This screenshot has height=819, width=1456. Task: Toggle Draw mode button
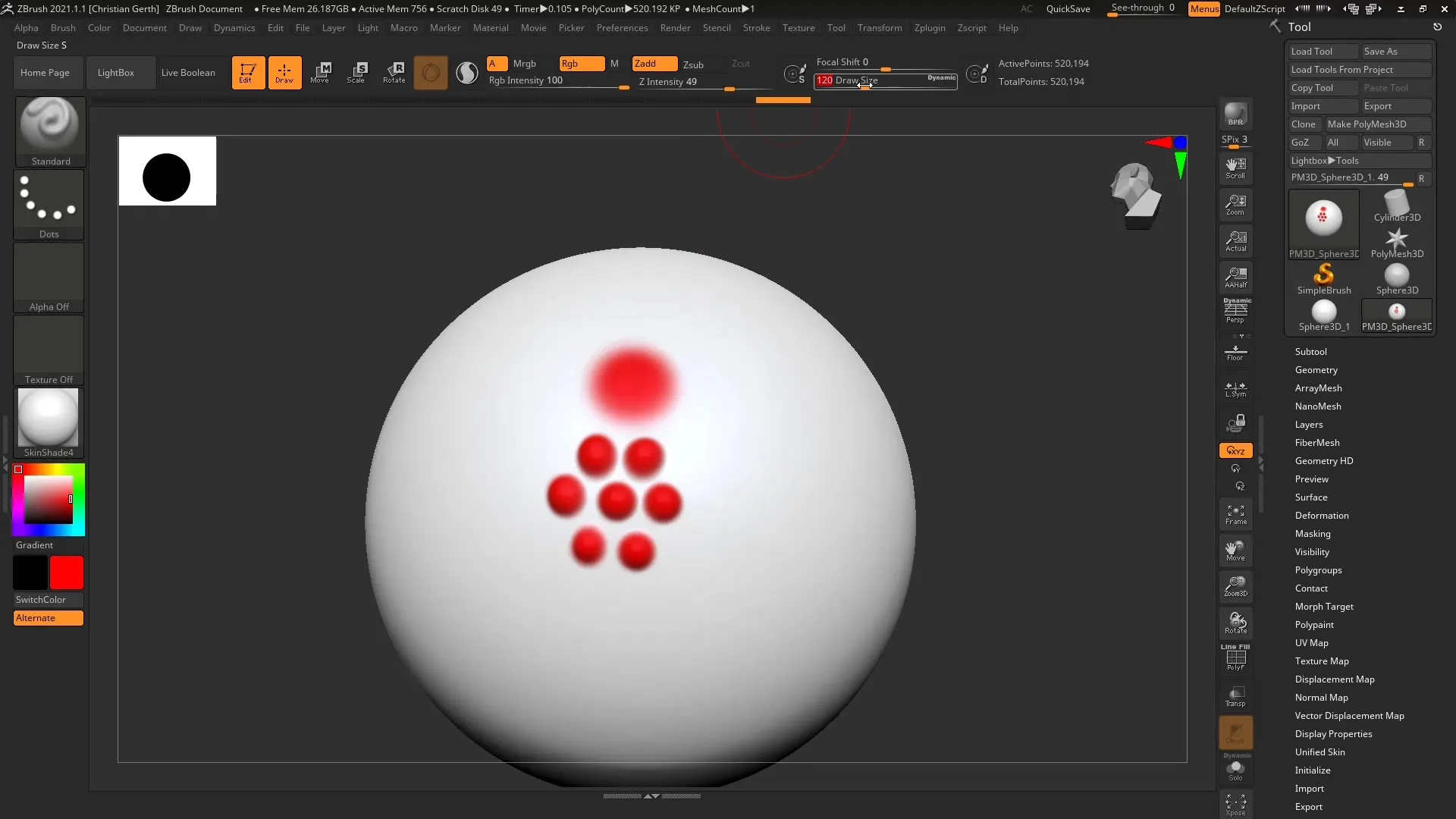[284, 73]
